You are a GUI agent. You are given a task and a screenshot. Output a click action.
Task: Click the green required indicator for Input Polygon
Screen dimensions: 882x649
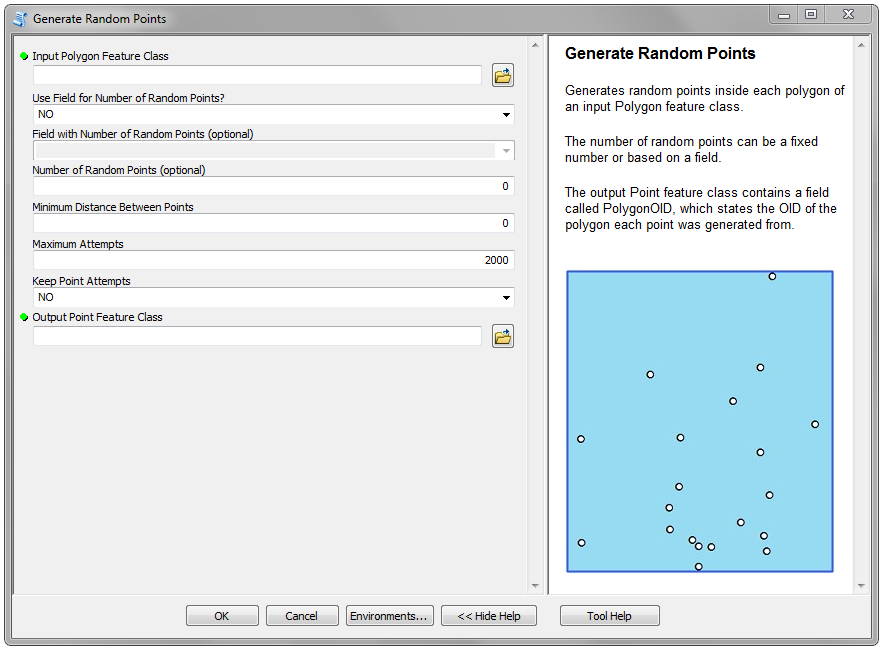(x=24, y=56)
